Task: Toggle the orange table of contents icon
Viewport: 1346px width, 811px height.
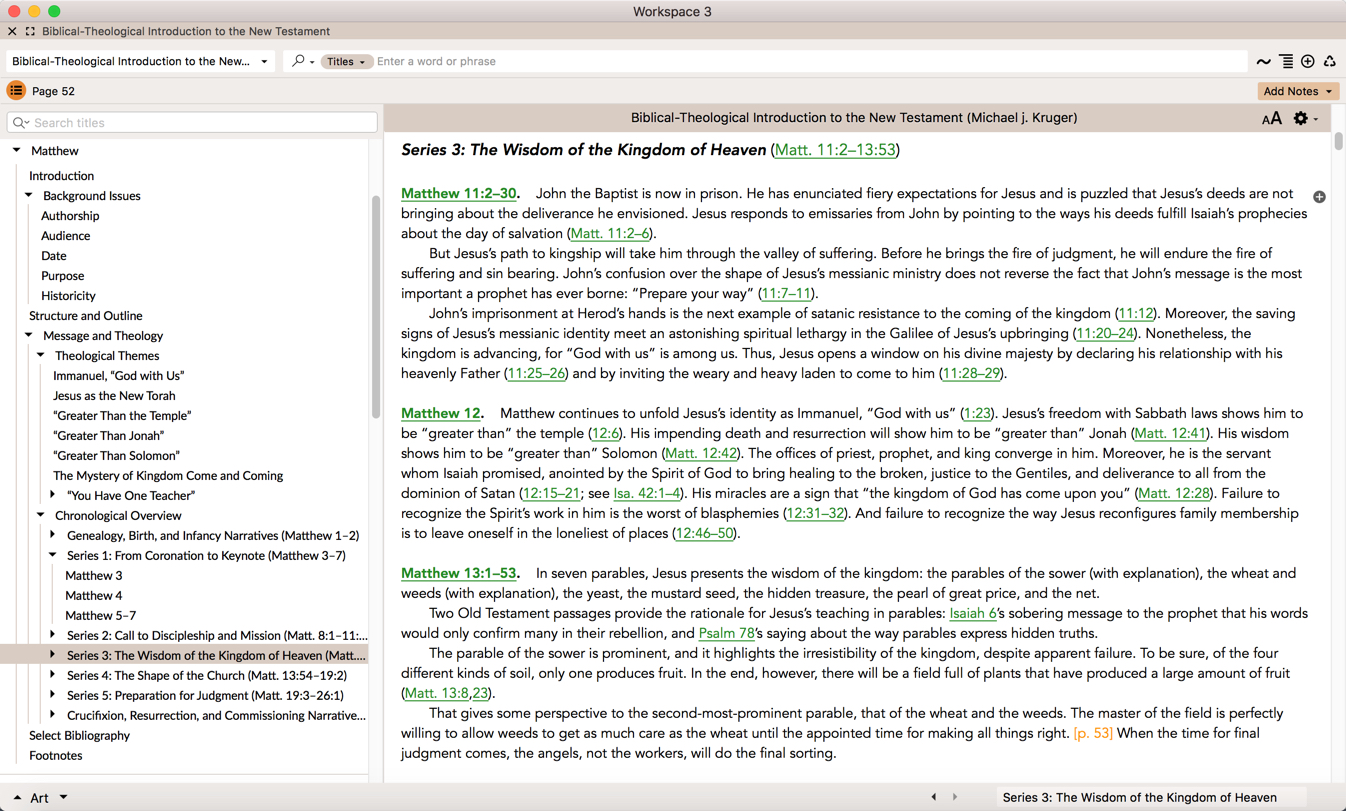Action: click(16, 91)
